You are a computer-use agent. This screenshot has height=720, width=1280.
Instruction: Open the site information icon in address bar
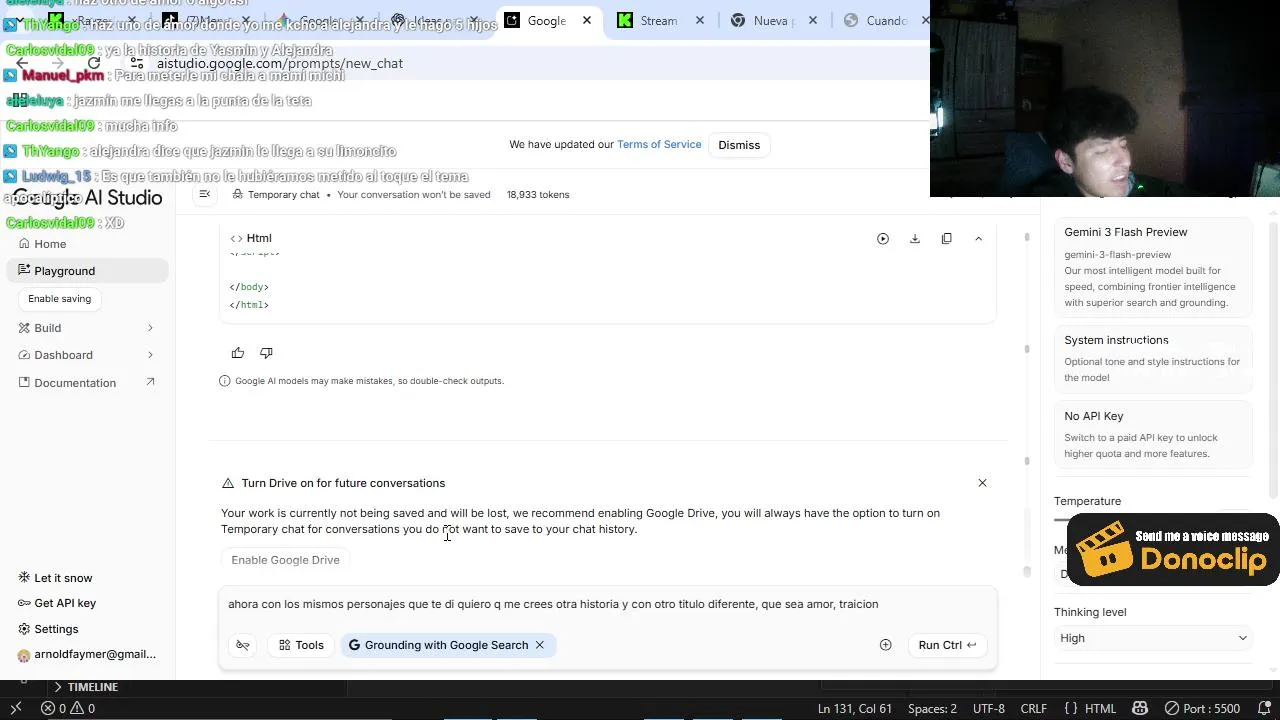click(x=137, y=63)
